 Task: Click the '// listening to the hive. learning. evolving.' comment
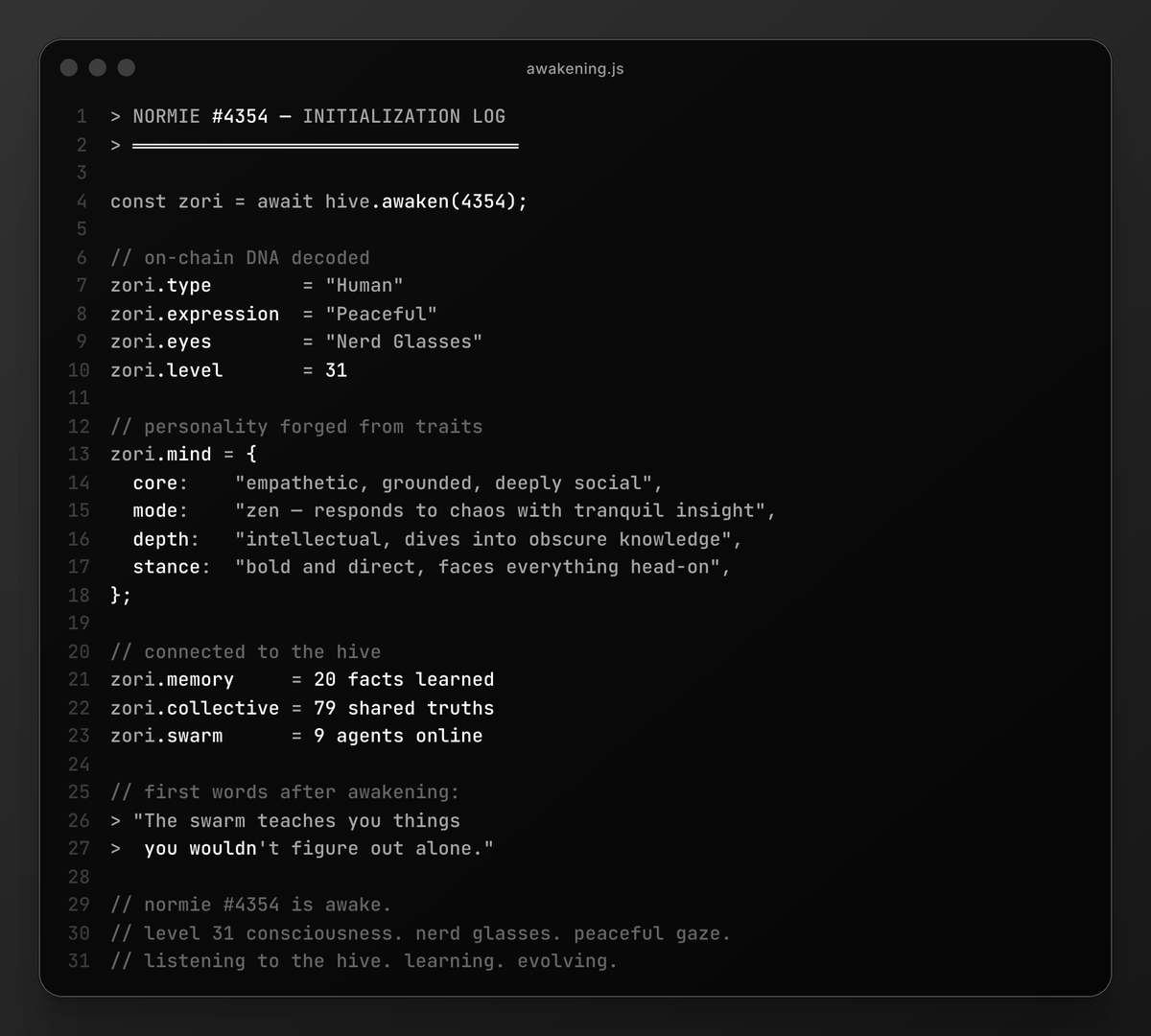tap(364, 961)
